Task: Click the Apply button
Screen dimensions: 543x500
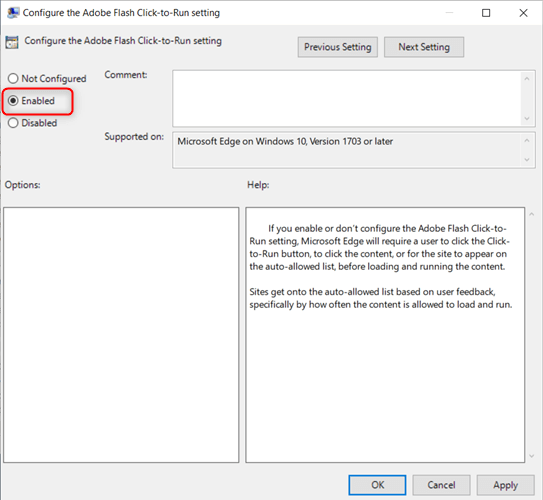Action: [x=506, y=485]
